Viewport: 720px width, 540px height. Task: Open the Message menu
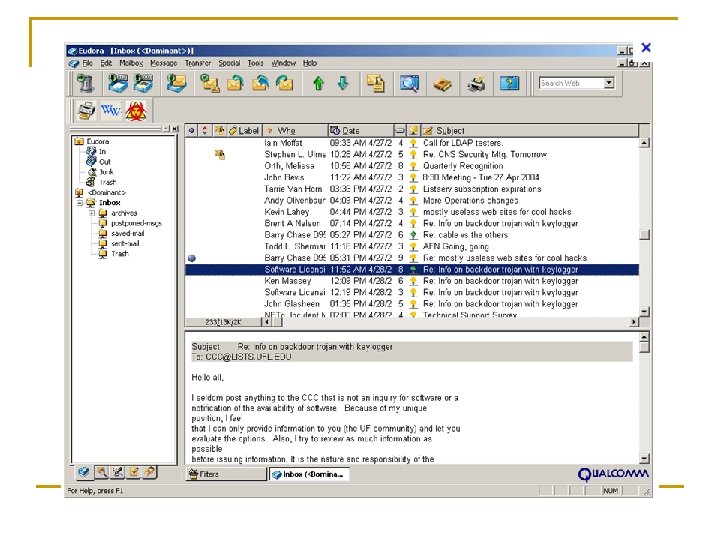tap(164, 63)
